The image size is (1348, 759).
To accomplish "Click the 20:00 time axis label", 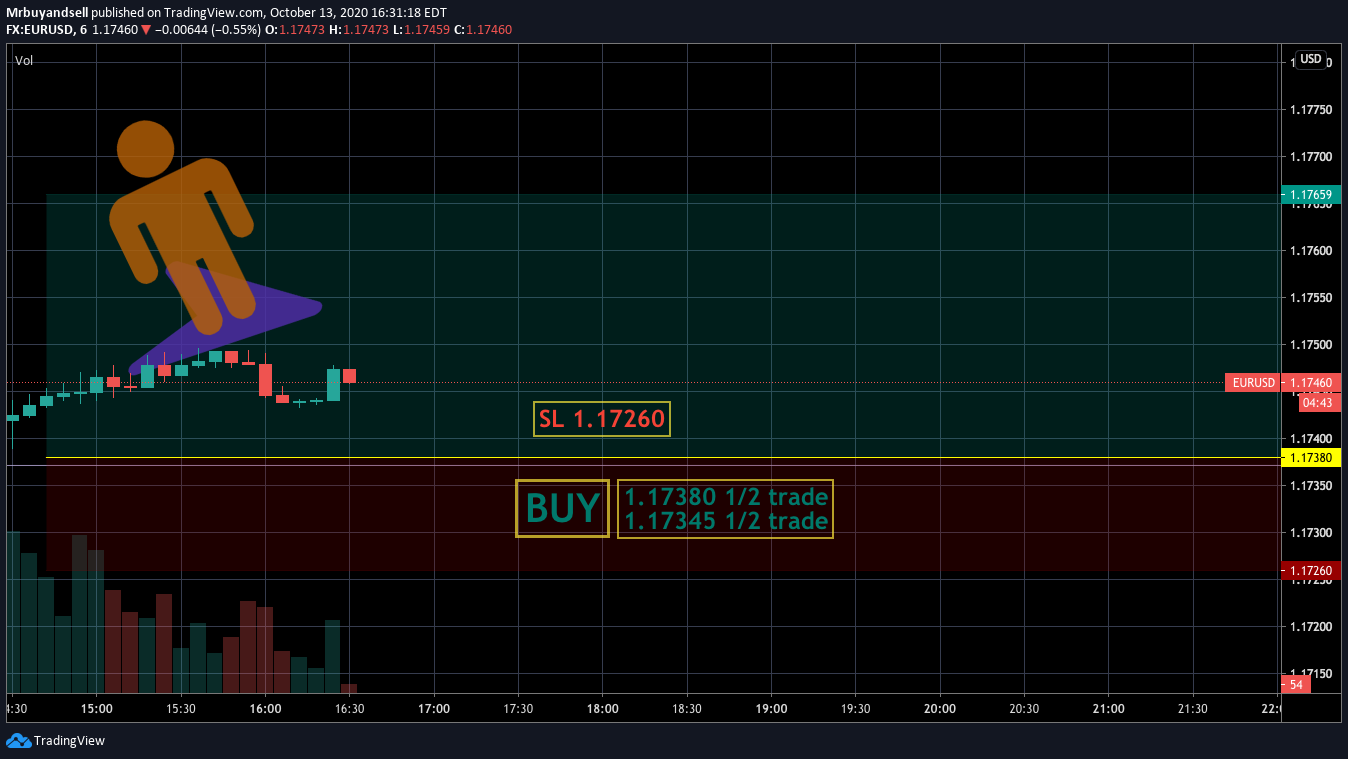I will [939, 709].
